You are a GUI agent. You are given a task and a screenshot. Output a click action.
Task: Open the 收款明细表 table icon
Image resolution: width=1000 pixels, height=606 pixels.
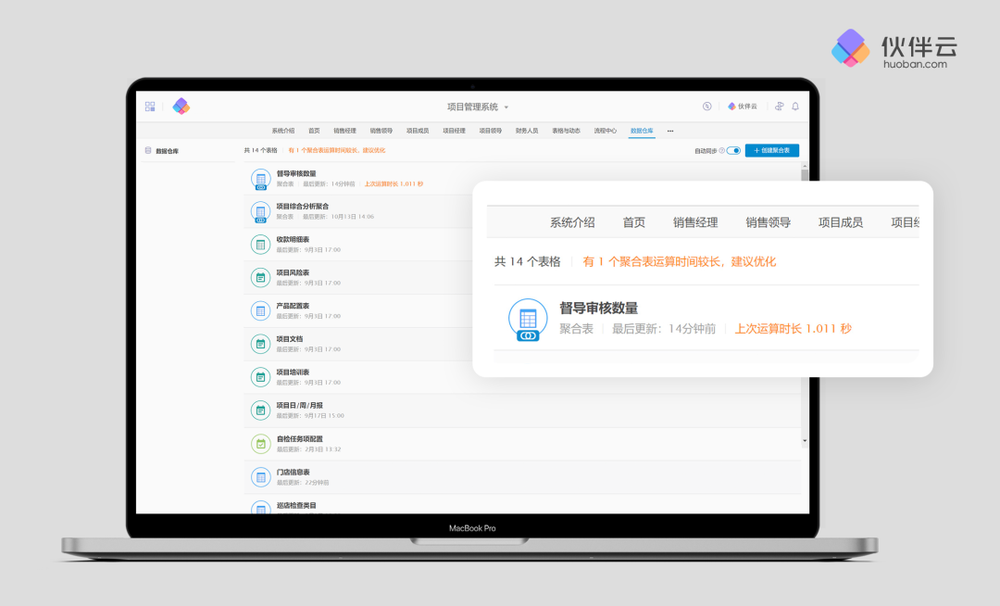(260, 244)
